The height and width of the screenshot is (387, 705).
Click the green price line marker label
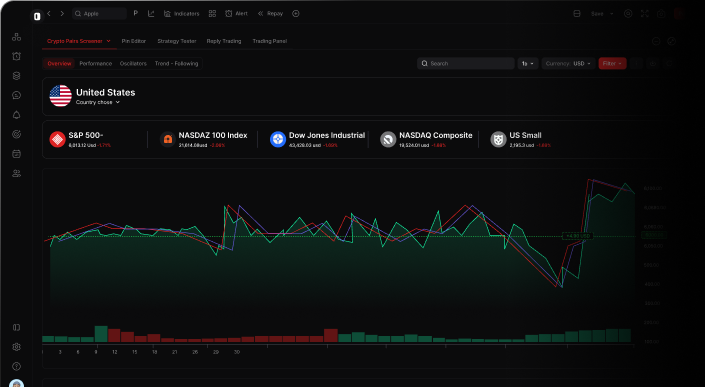578,236
